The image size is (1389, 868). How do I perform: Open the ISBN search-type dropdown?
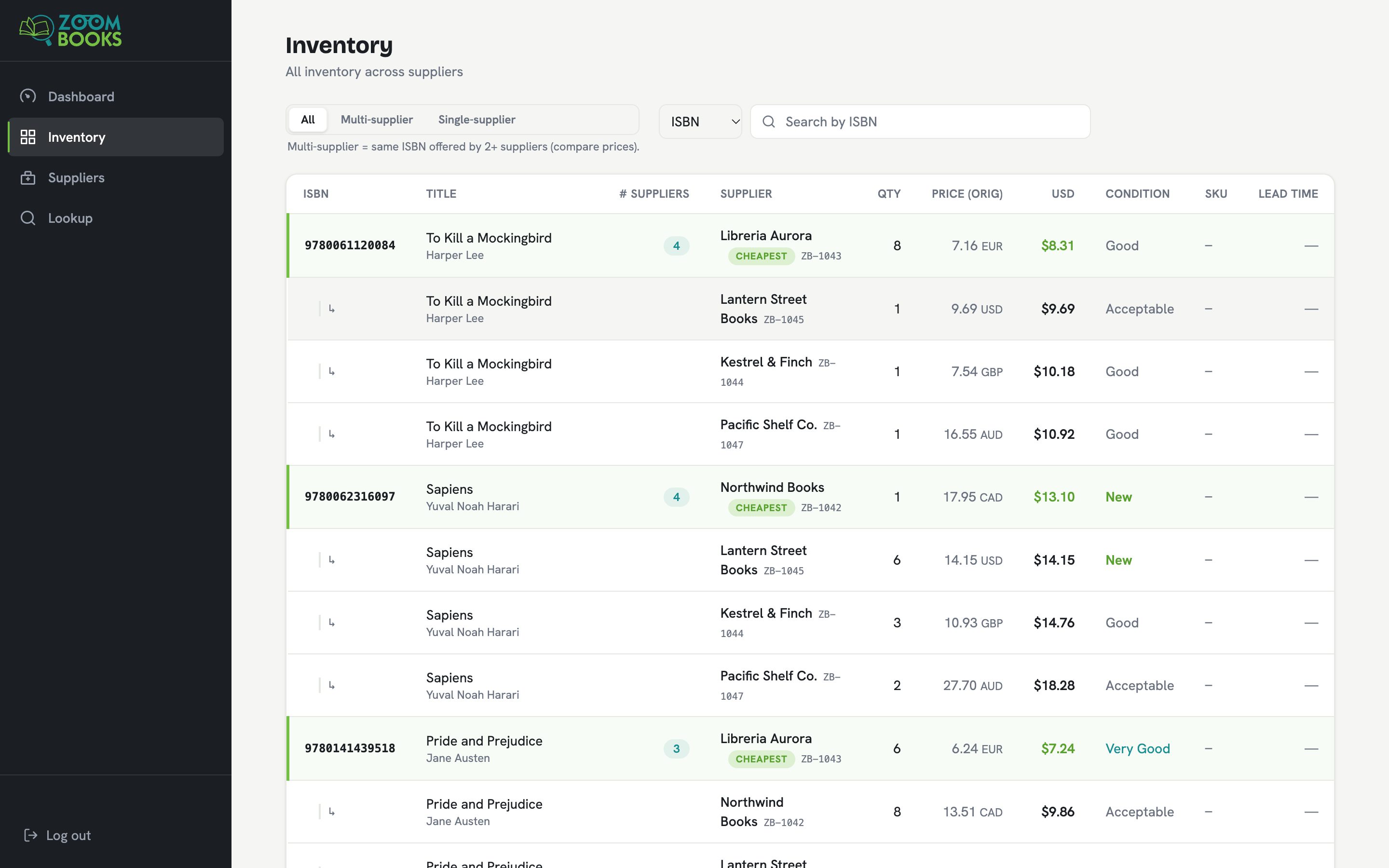700,122
